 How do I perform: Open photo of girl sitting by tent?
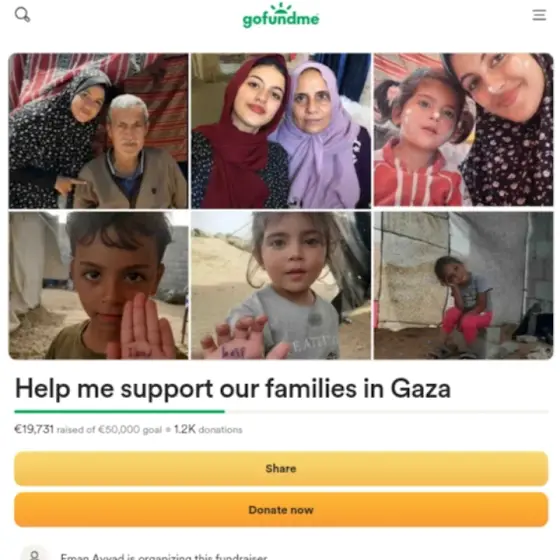464,285
